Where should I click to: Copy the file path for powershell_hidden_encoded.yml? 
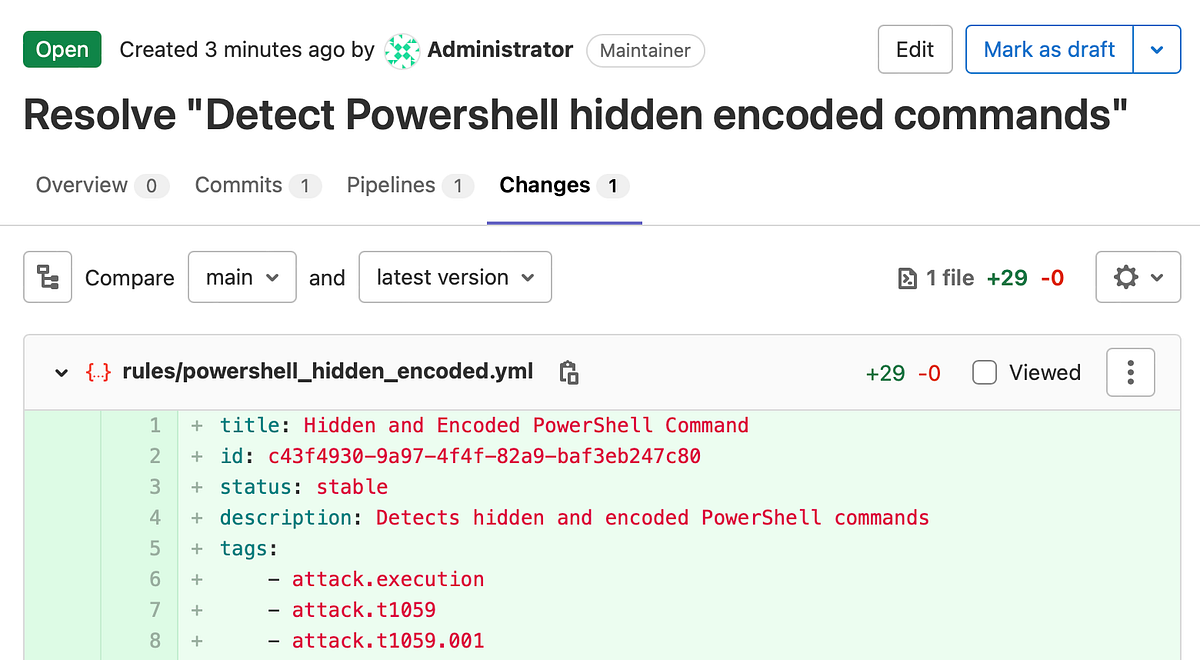568,372
